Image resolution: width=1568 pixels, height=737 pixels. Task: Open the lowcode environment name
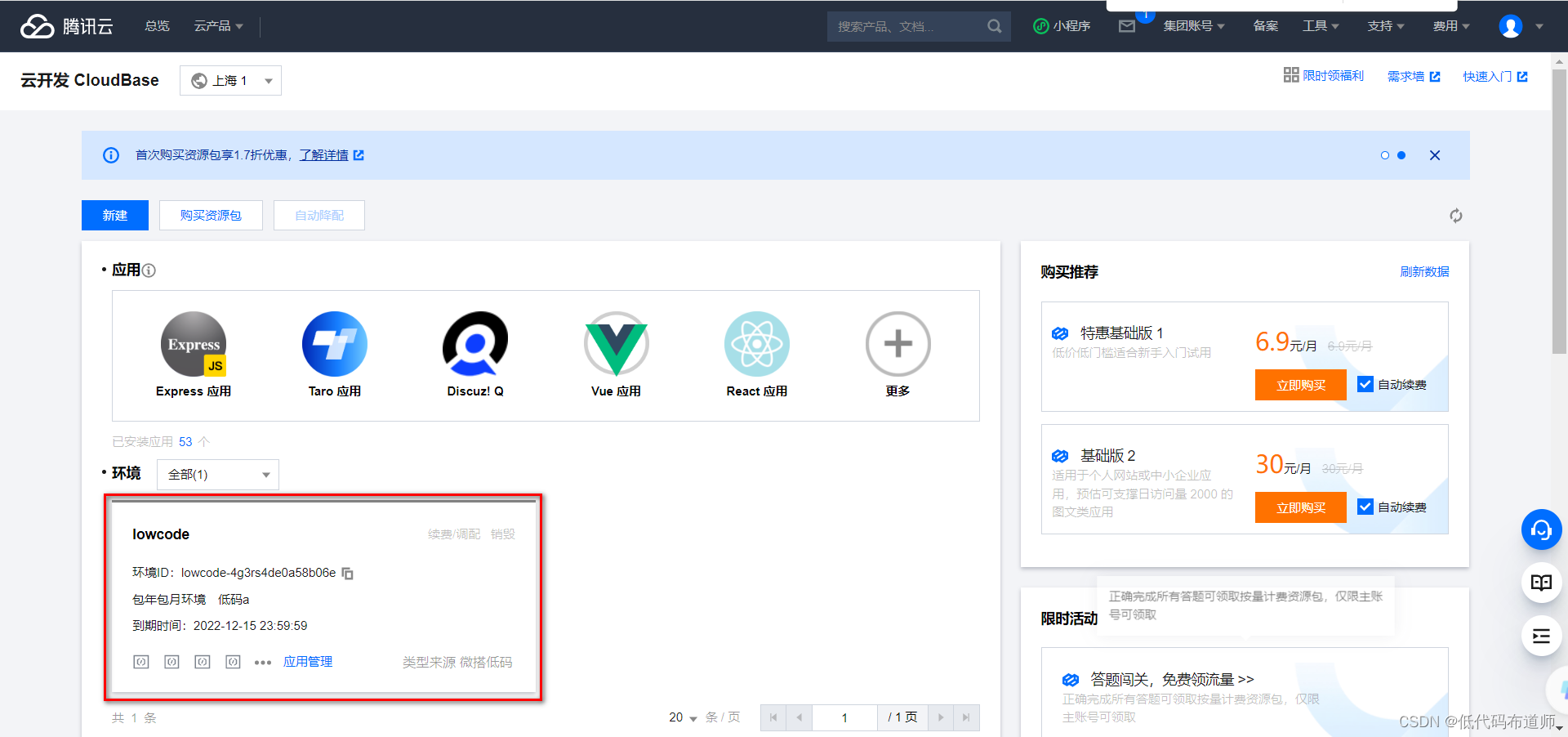pos(161,534)
